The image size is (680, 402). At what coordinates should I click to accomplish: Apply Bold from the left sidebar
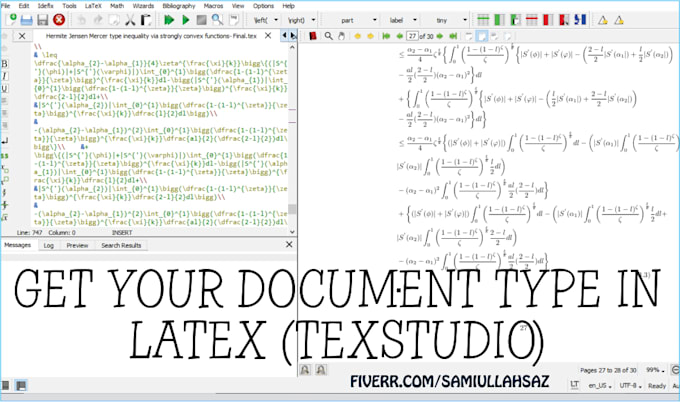4,64
